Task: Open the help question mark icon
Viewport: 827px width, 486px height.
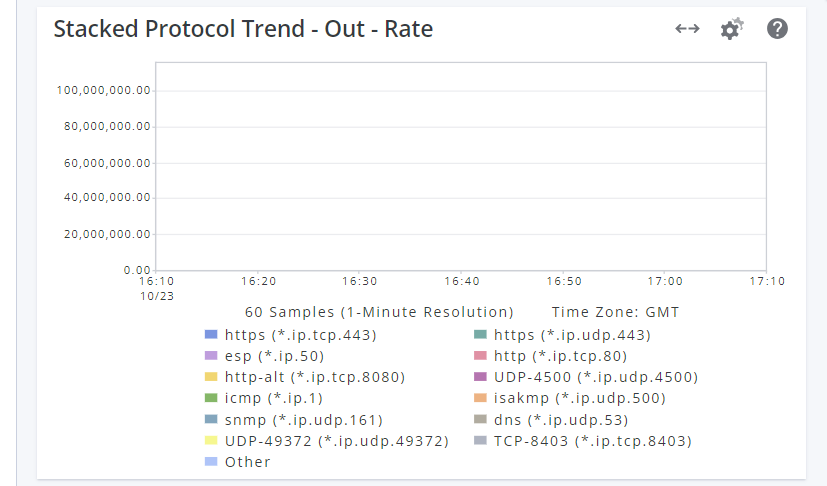Action: click(778, 29)
